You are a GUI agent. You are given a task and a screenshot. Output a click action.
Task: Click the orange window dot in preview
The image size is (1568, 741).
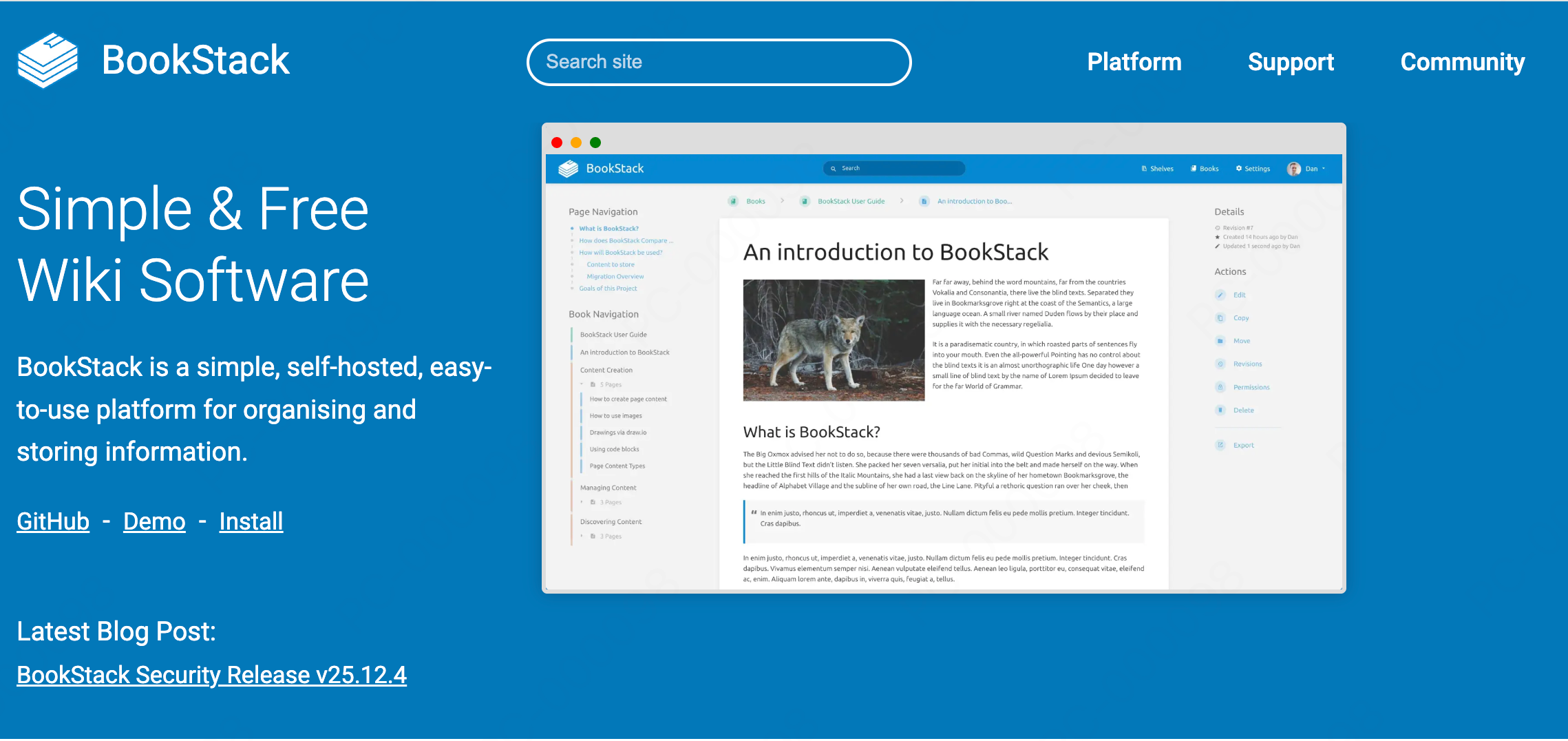pos(576,143)
